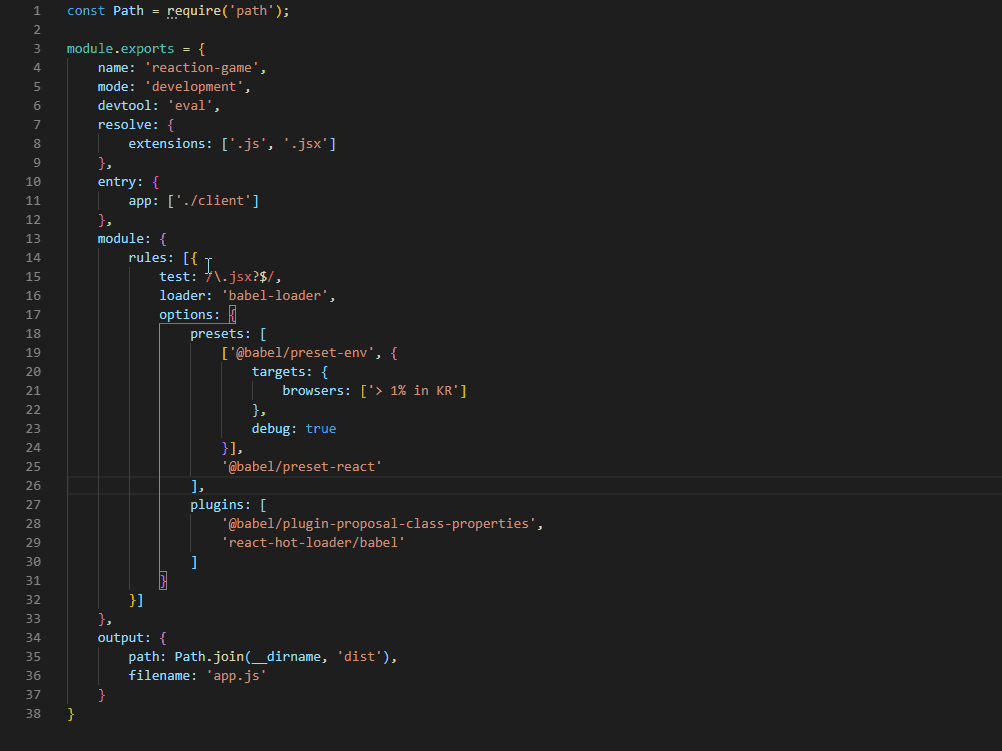The image size is (1002, 751).
Task: Click the 'name' key on line 4
Action: pos(112,68)
